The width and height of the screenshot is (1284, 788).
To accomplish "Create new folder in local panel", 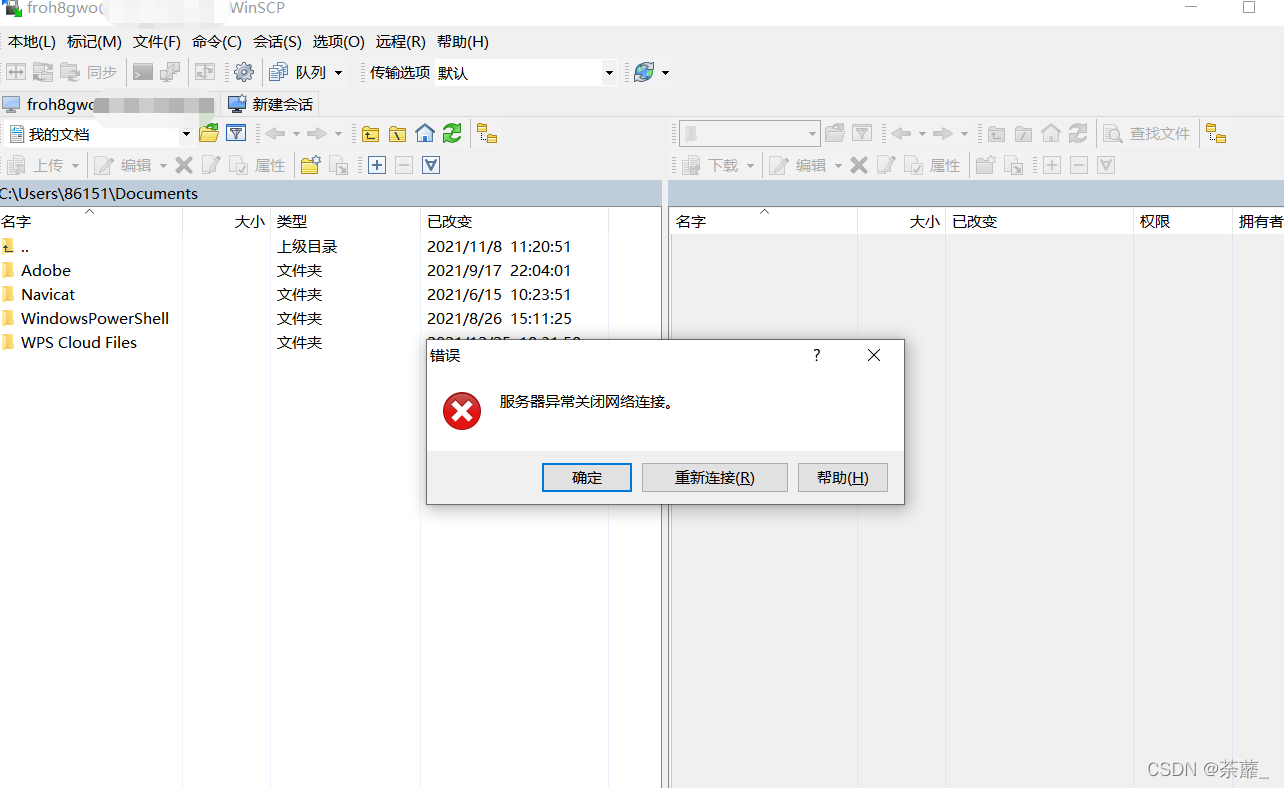I will point(311,165).
